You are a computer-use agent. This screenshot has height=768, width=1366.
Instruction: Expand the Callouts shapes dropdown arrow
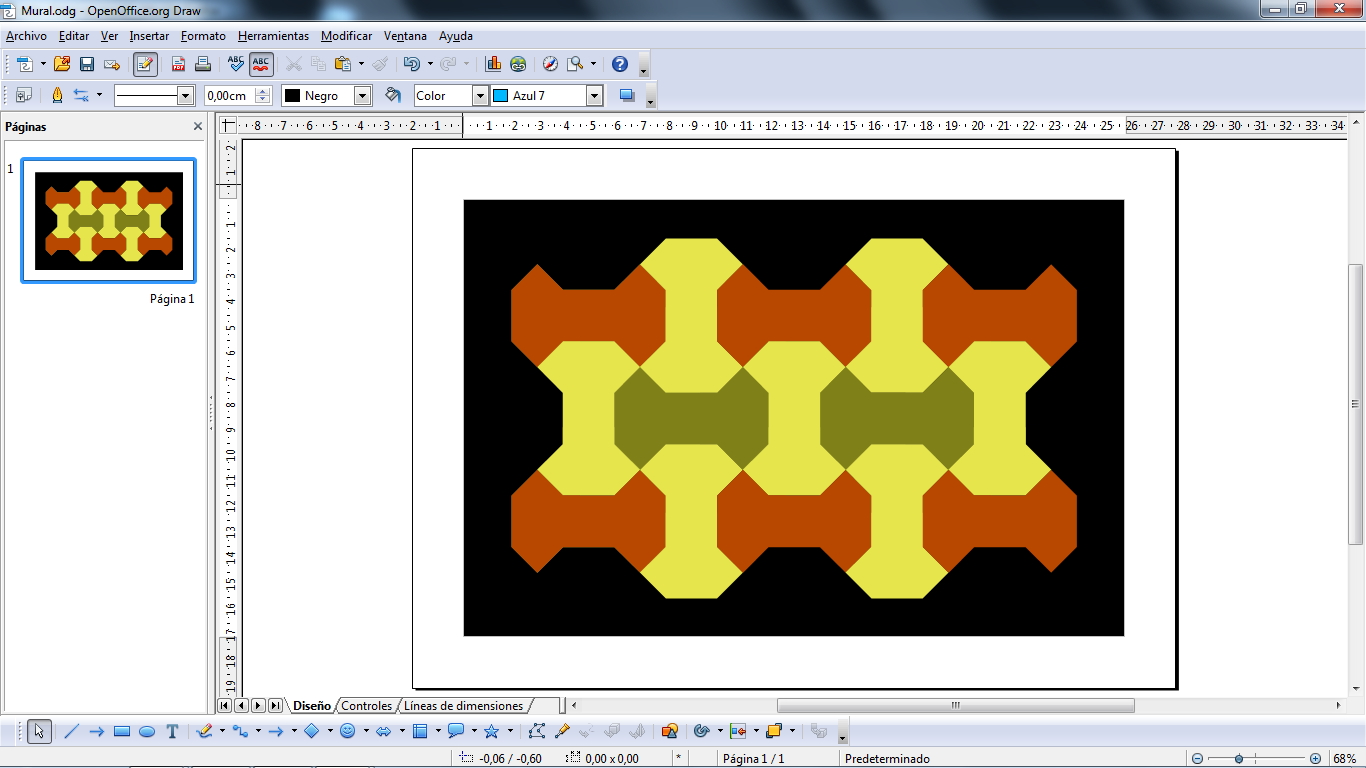coord(474,731)
